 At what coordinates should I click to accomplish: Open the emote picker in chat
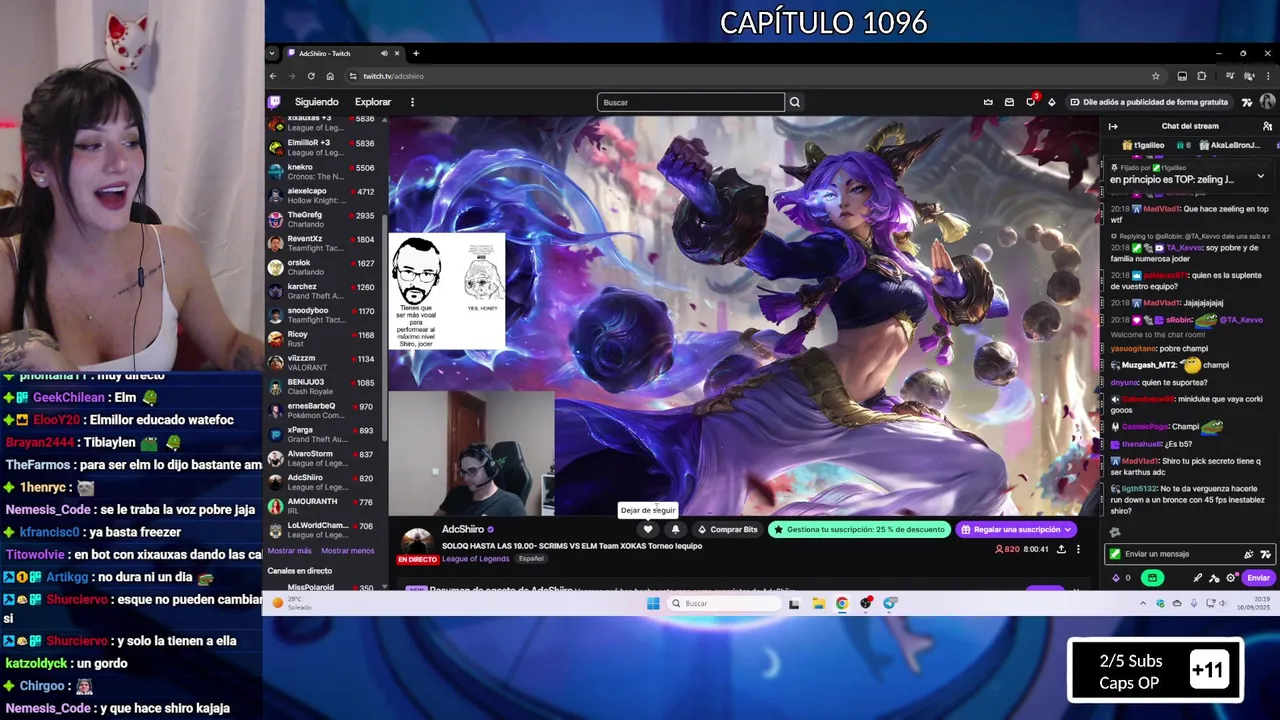coord(1265,554)
